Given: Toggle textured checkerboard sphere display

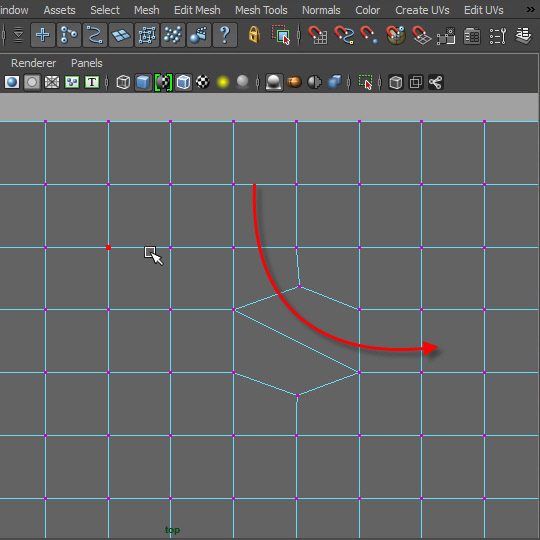Looking at the screenshot, I should click(203, 82).
